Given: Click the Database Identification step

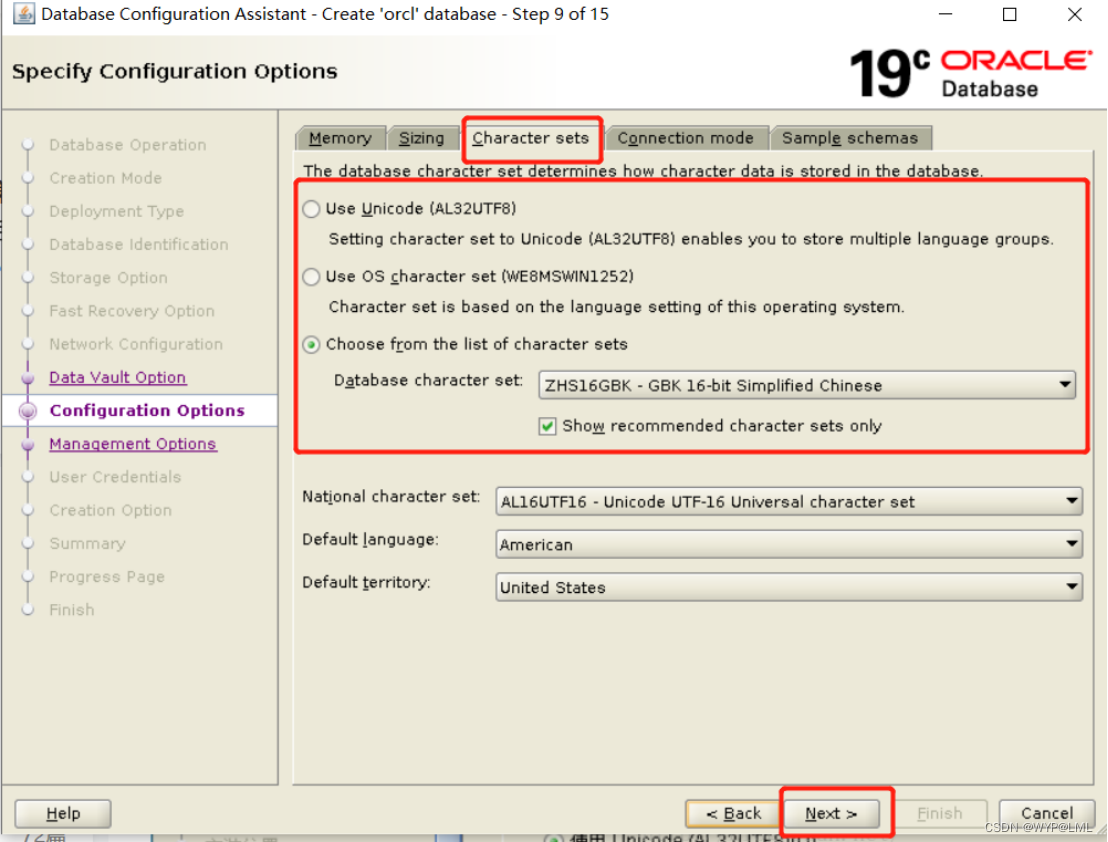Looking at the screenshot, I should 138,244.
